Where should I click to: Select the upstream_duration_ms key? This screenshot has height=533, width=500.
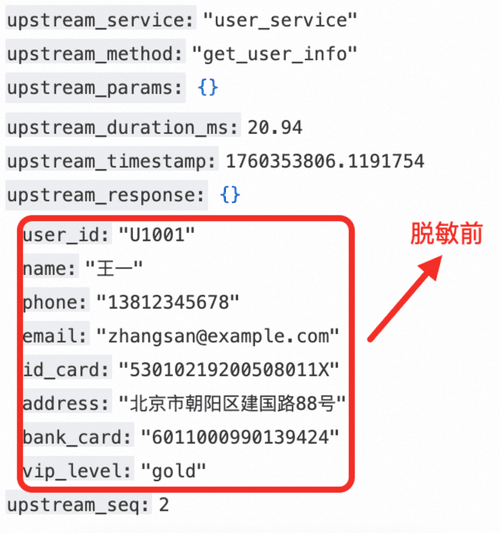click(123, 127)
